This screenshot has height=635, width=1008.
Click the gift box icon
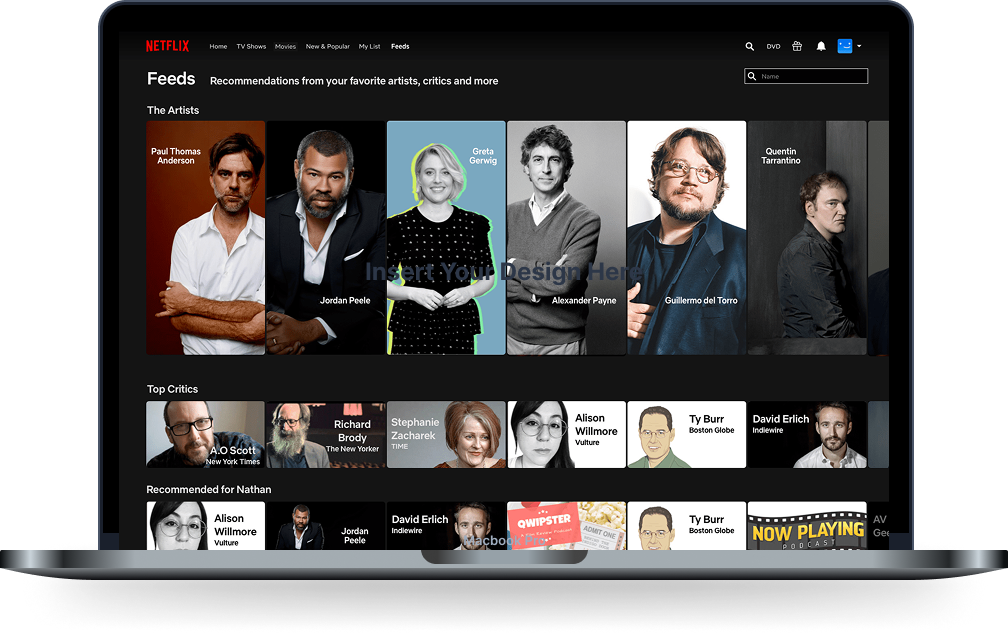point(797,46)
